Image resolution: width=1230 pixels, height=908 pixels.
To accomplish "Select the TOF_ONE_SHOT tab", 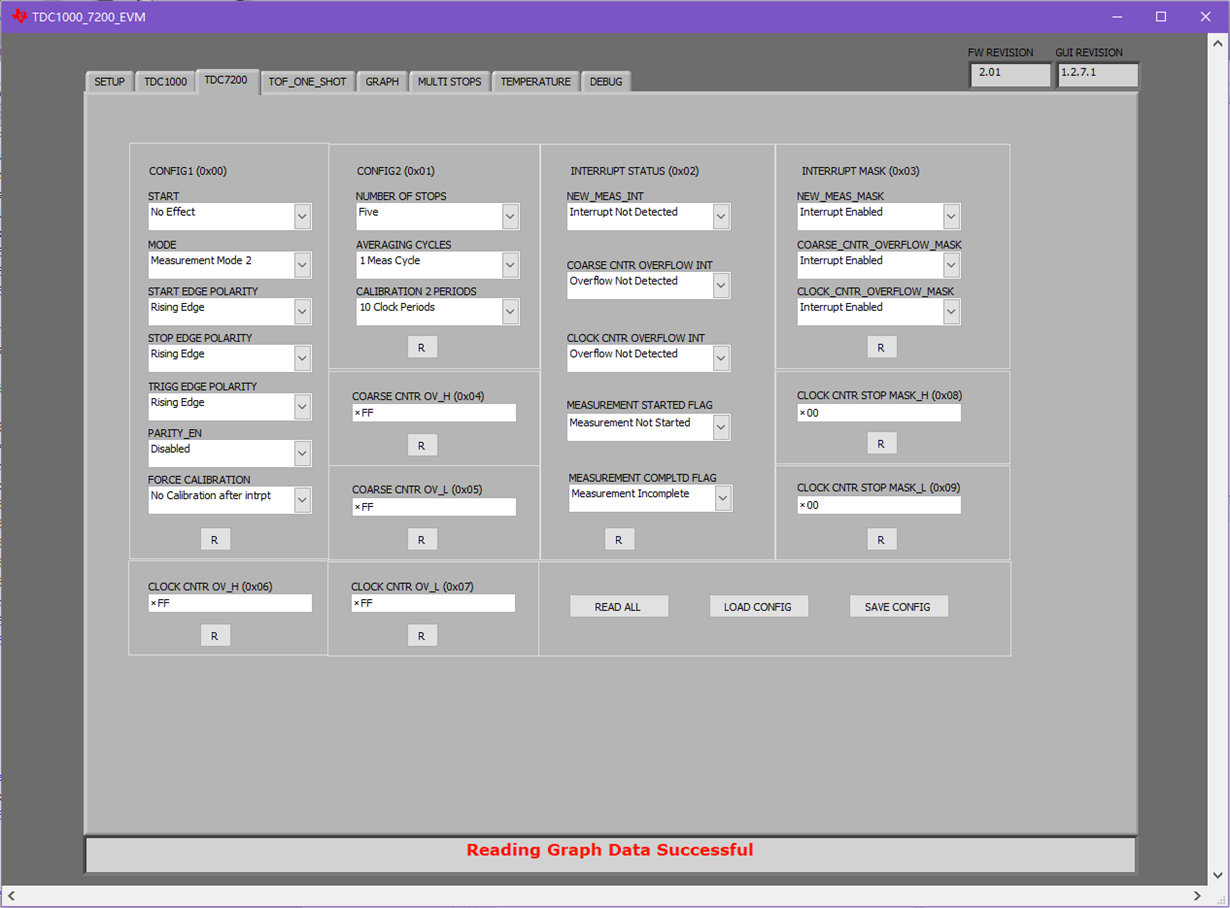I will tap(307, 82).
